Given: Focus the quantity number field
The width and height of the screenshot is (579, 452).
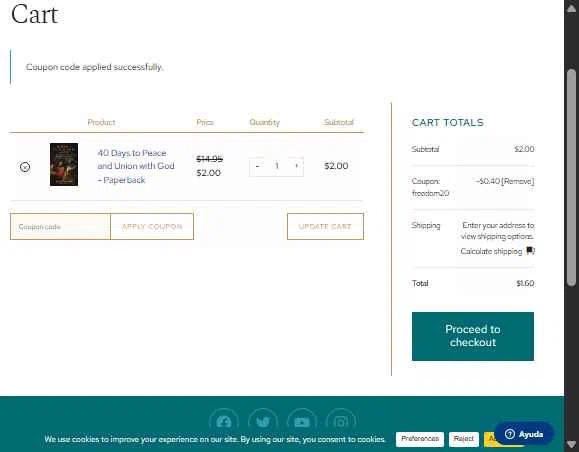Looking at the screenshot, I should 277,166.
